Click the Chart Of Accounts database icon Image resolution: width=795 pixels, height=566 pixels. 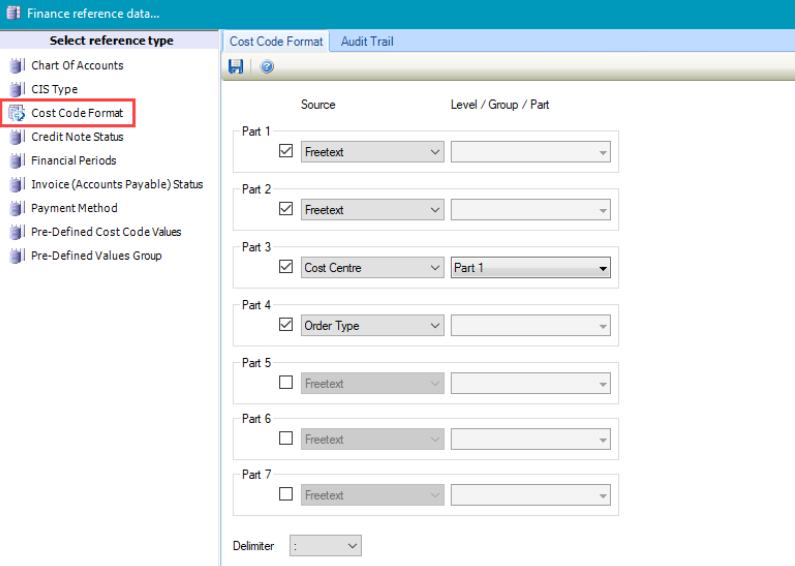pos(16,66)
